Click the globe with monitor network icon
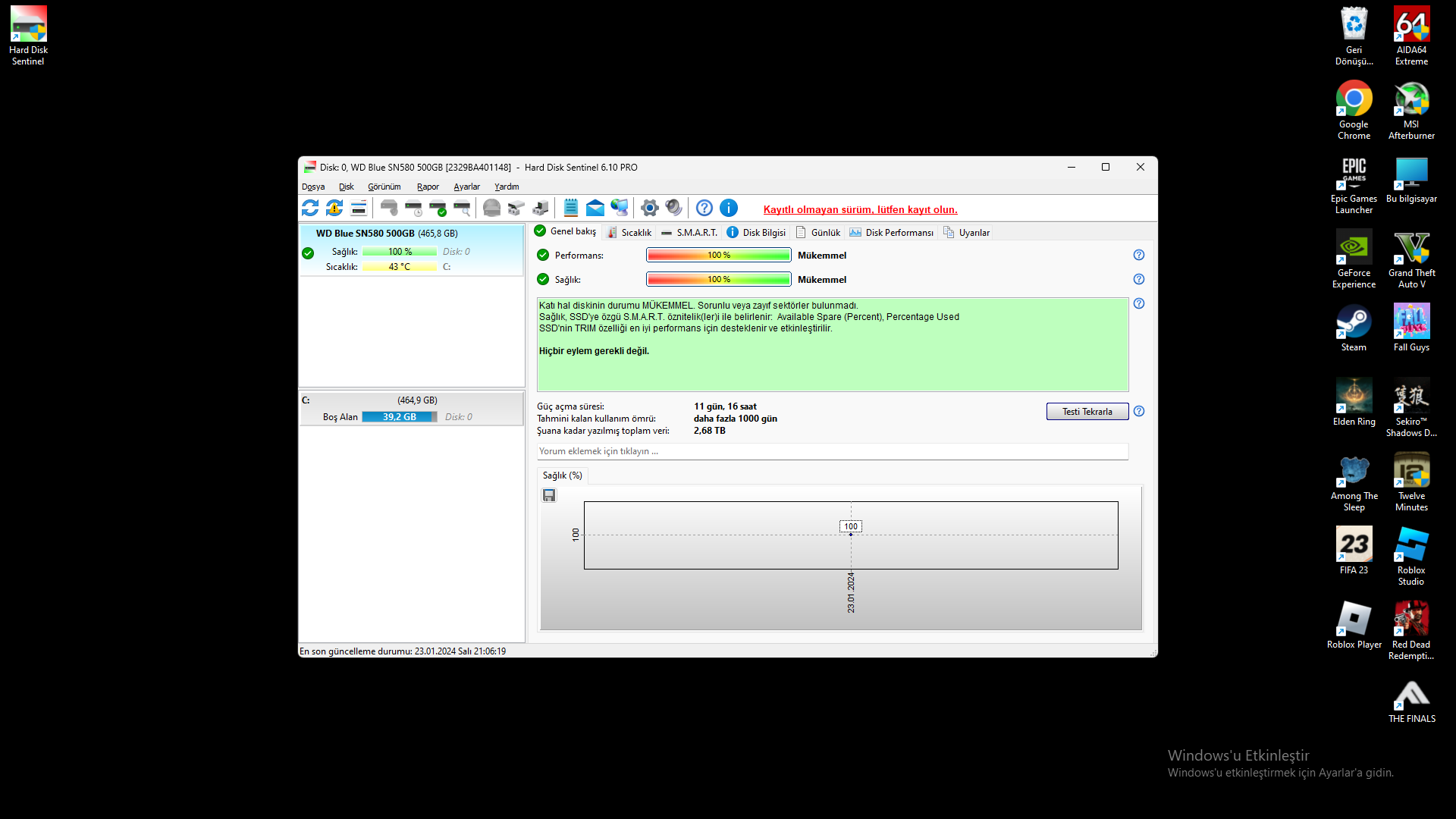The width and height of the screenshot is (1456, 819). (620, 208)
